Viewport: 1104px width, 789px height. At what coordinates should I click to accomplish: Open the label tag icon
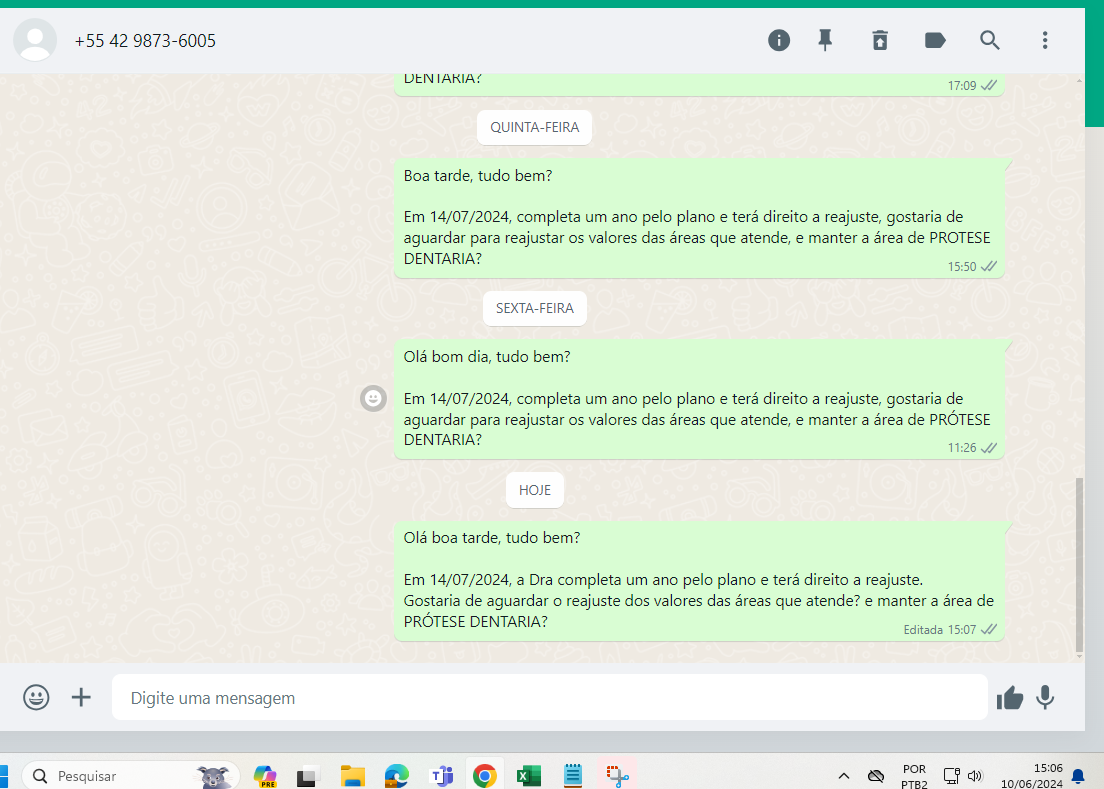click(935, 40)
